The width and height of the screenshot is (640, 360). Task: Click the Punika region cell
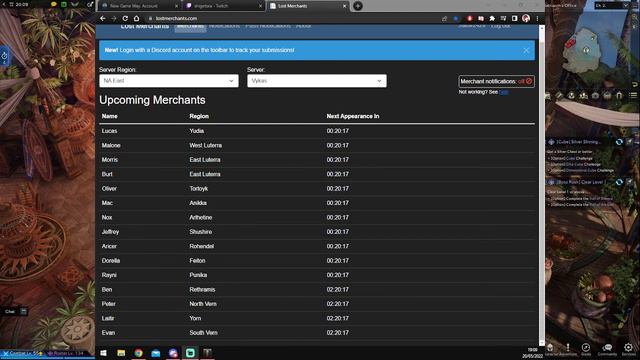198,275
